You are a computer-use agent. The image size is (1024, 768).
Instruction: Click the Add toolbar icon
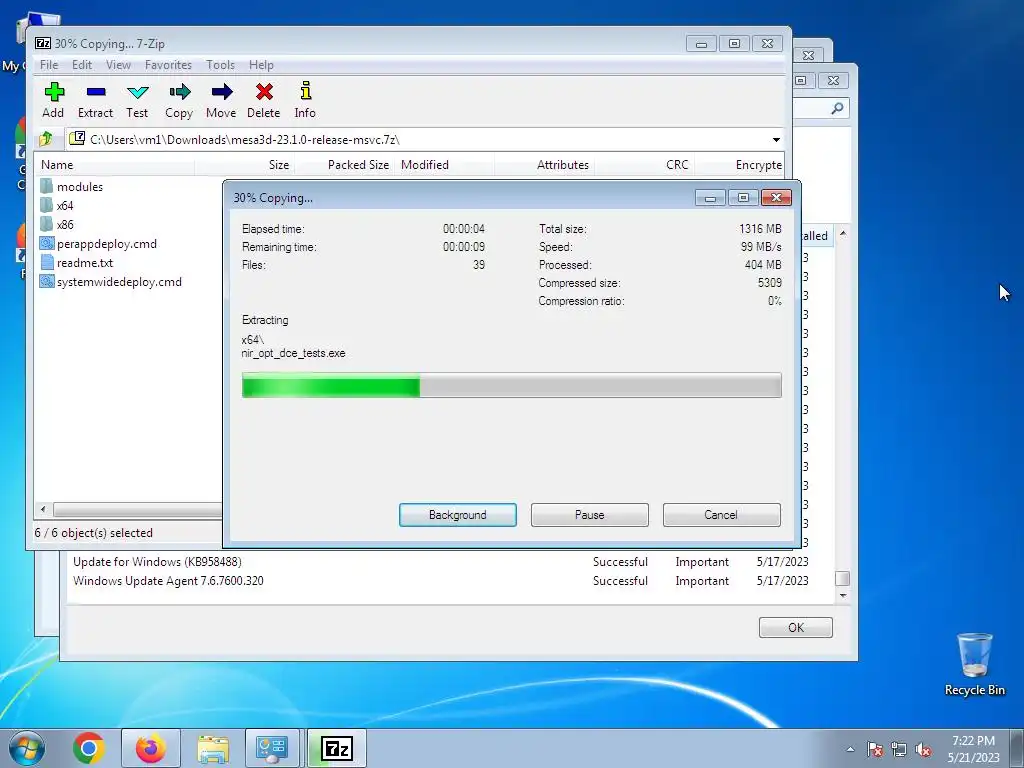pos(54,92)
